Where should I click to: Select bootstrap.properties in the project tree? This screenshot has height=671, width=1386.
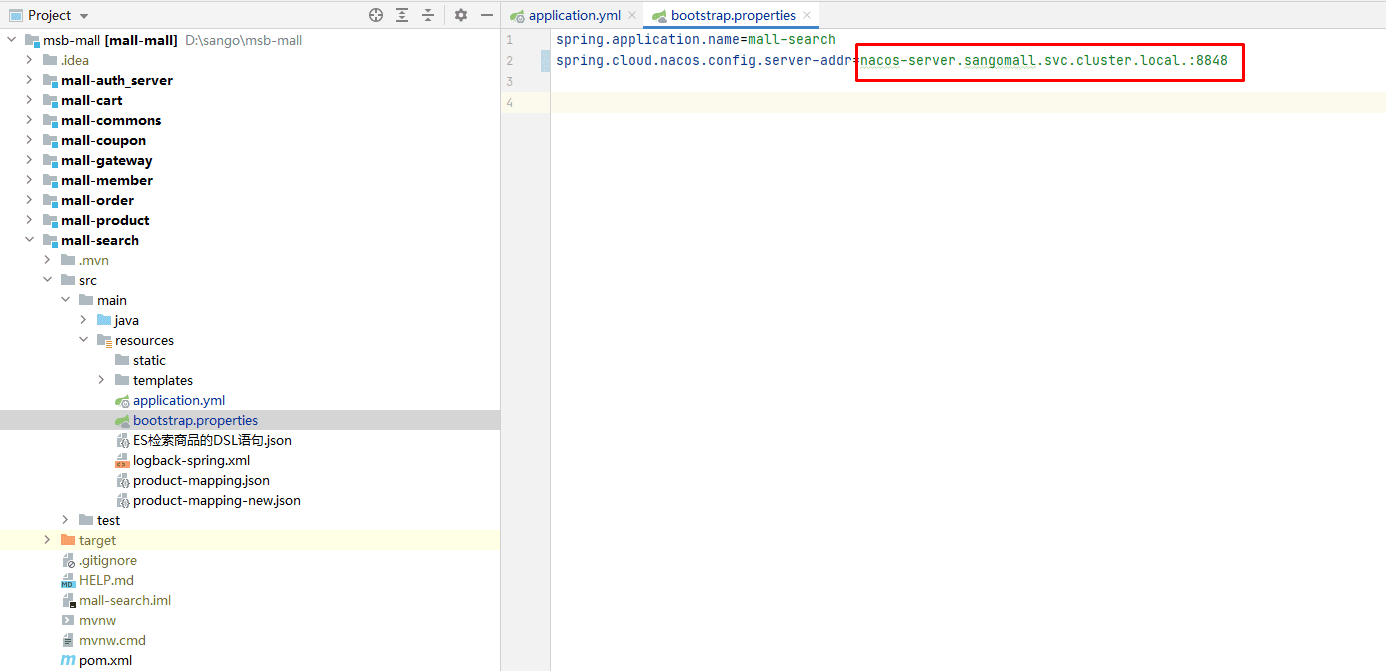click(x=195, y=420)
